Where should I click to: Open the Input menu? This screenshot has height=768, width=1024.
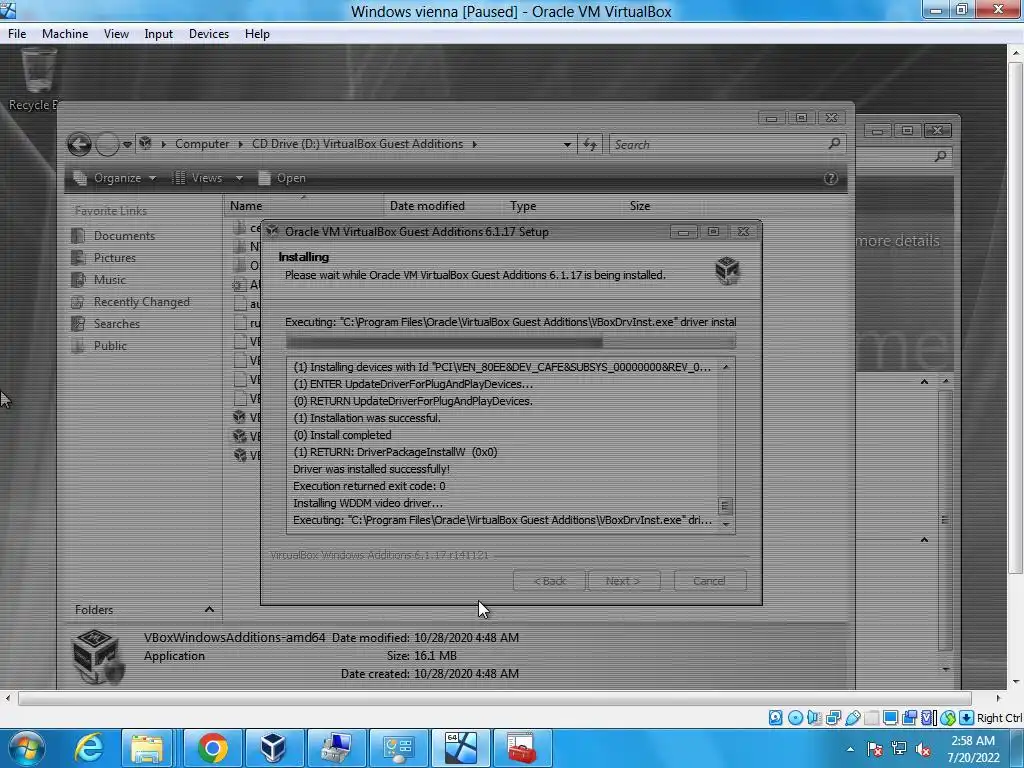[x=158, y=34]
